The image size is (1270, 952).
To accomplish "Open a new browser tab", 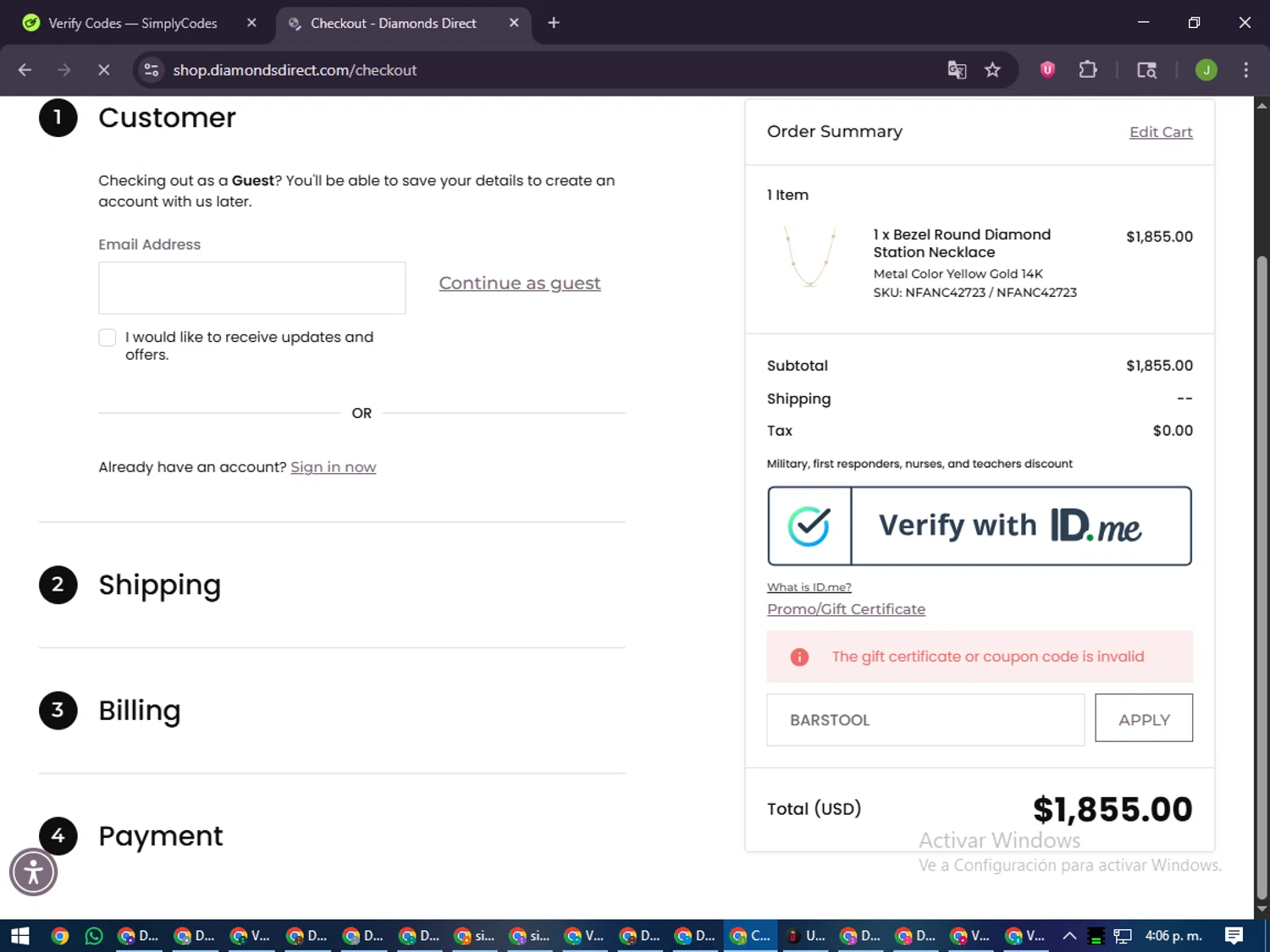I will 554,23.
